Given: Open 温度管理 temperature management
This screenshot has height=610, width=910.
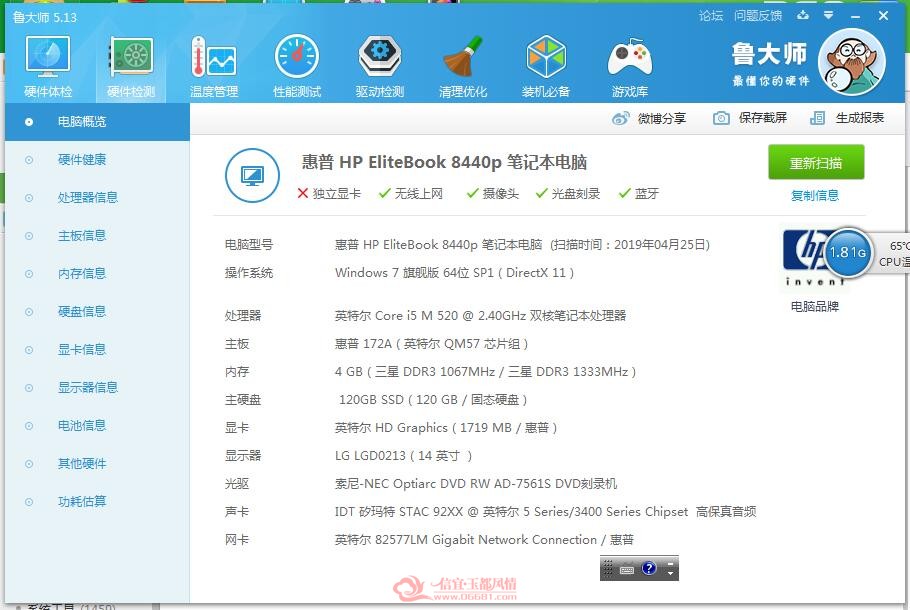Looking at the screenshot, I should pyautogui.click(x=214, y=66).
